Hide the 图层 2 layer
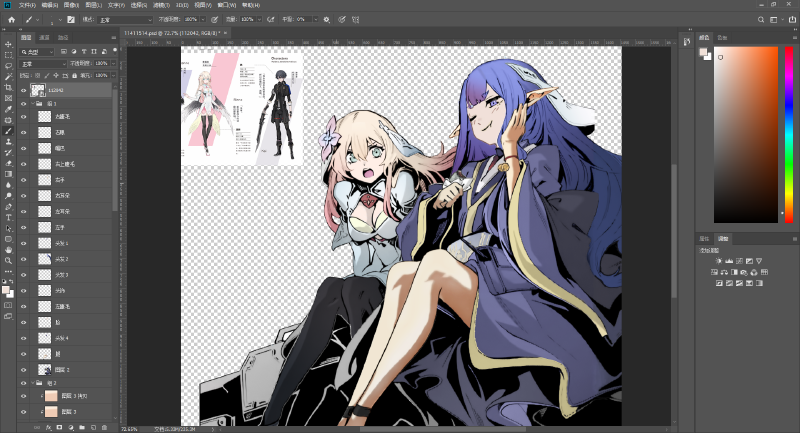 (x=23, y=370)
